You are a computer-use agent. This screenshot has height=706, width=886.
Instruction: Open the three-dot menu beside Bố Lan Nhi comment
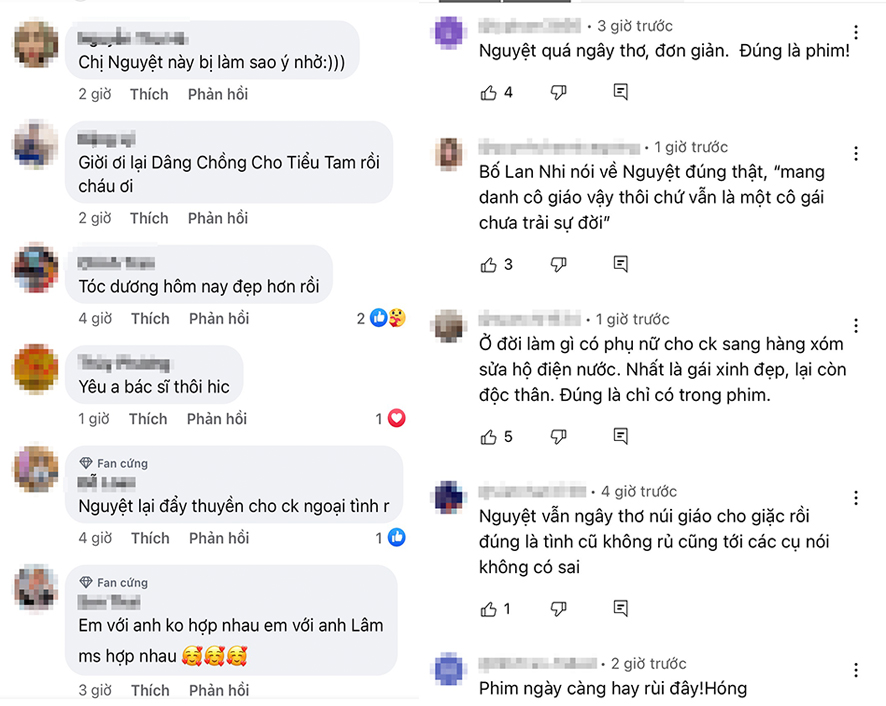point(855,153)
